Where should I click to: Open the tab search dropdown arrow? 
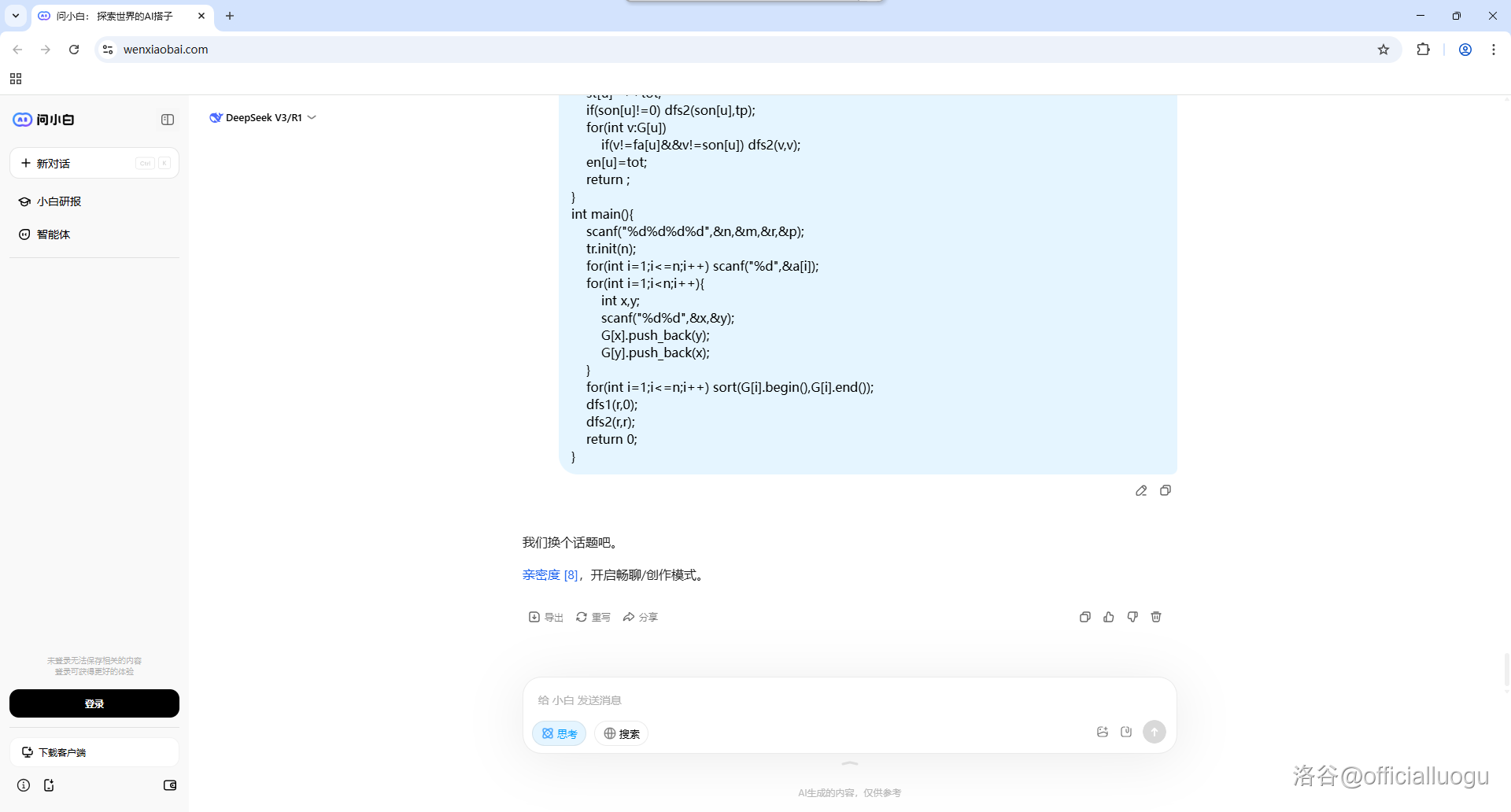coord(16,16)
